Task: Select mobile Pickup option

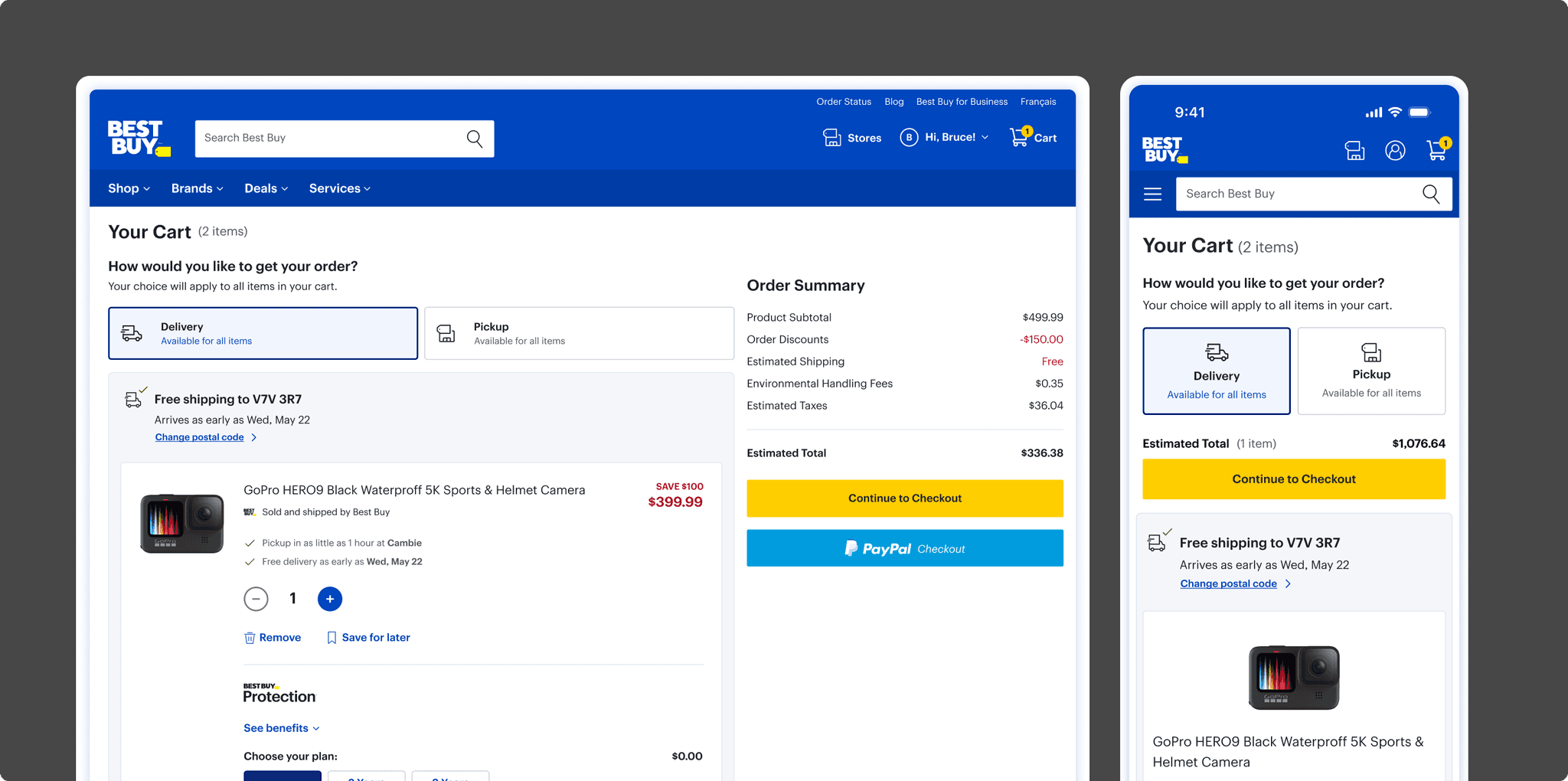Action: coord(1371,371)
